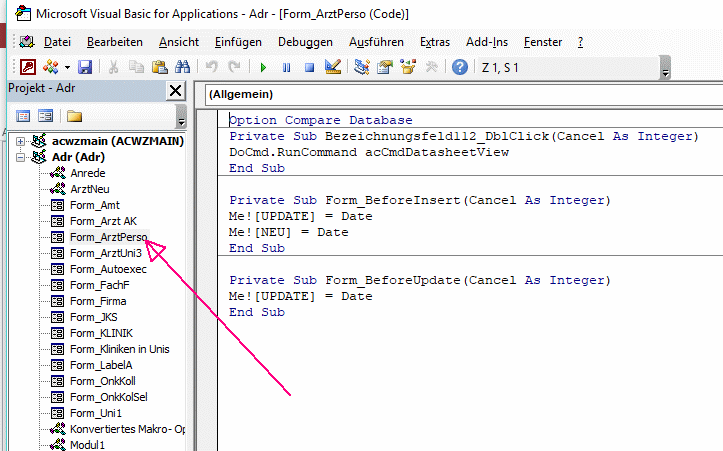Open Find via binoculars icon
723x451 pixels.
point(183,67)
